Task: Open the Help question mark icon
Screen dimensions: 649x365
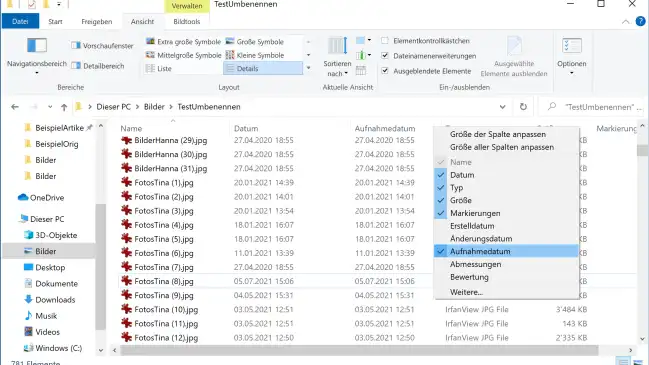Action: 640,22
